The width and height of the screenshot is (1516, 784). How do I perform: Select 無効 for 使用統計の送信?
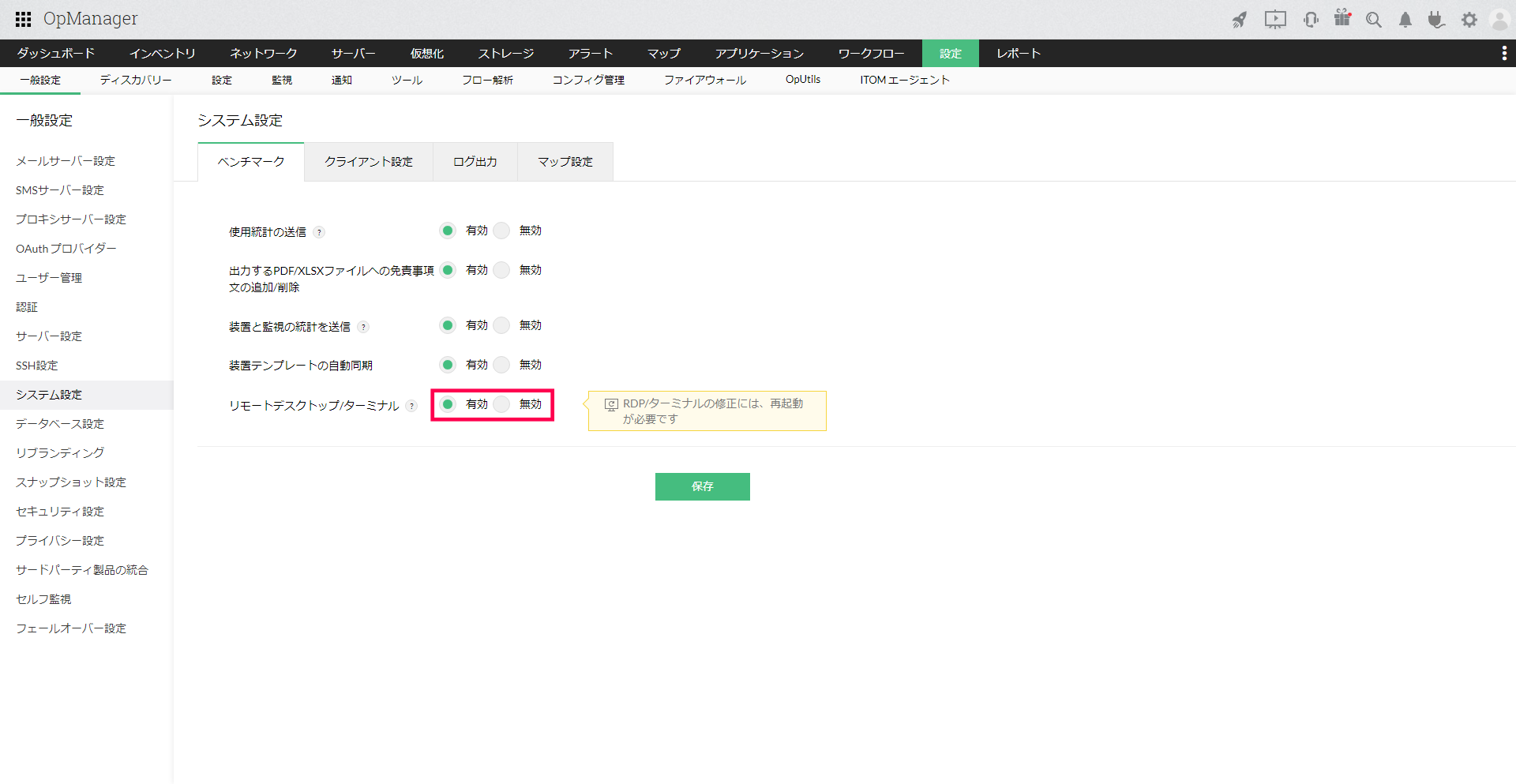[x=501, y=231]
